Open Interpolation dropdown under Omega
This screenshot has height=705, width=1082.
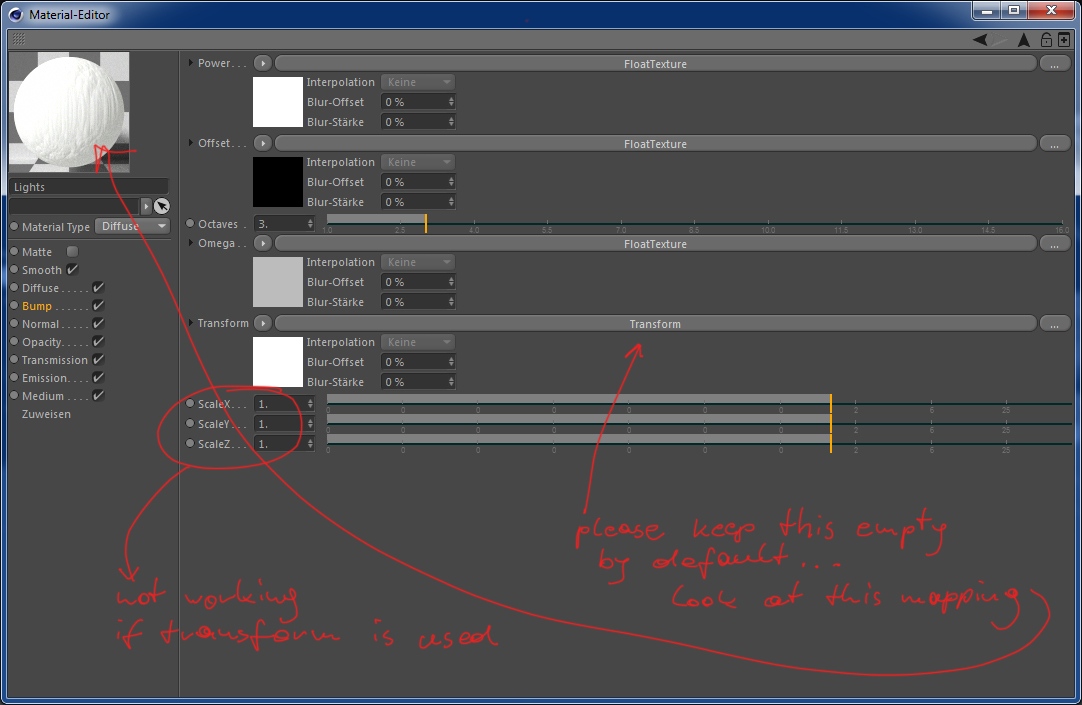418,262
